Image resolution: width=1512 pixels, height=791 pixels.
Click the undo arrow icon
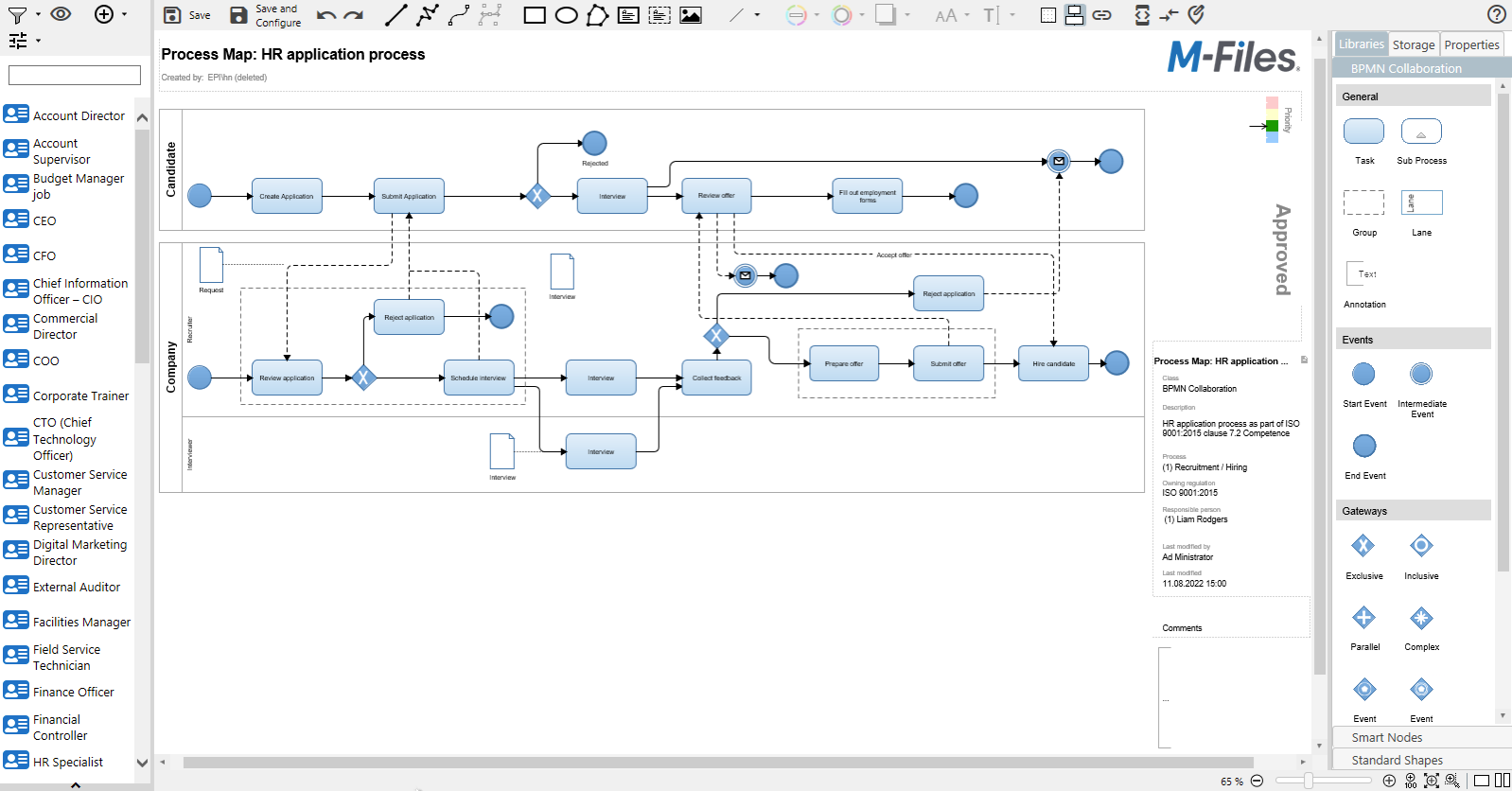[326, 15]
